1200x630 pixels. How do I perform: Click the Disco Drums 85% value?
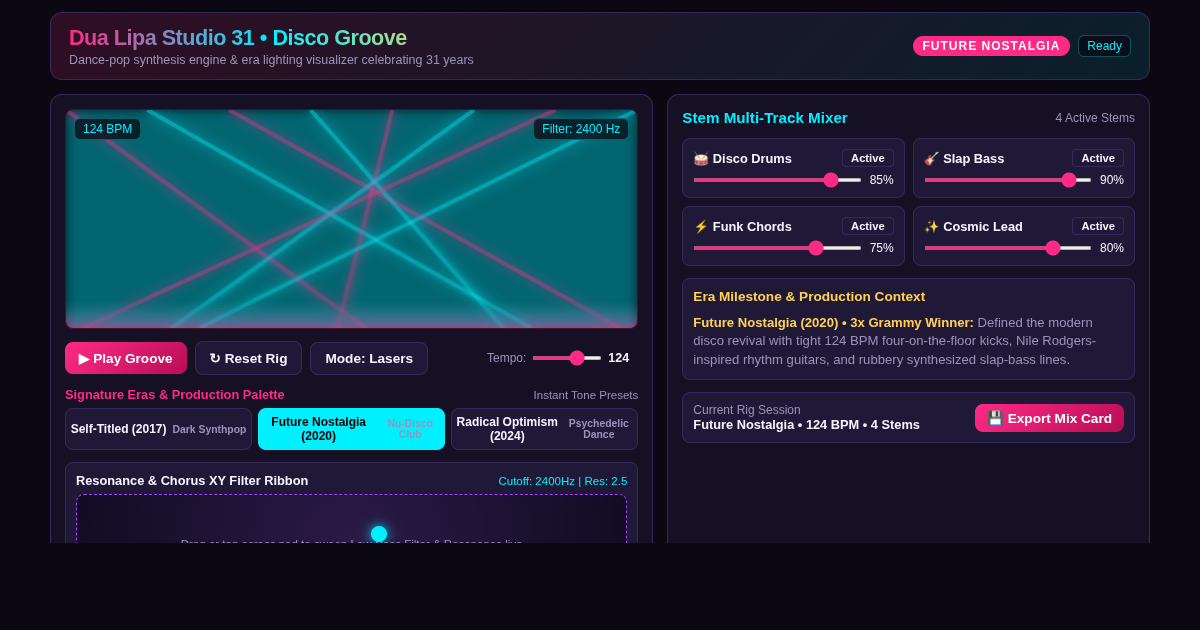click(x=881, y=180)
